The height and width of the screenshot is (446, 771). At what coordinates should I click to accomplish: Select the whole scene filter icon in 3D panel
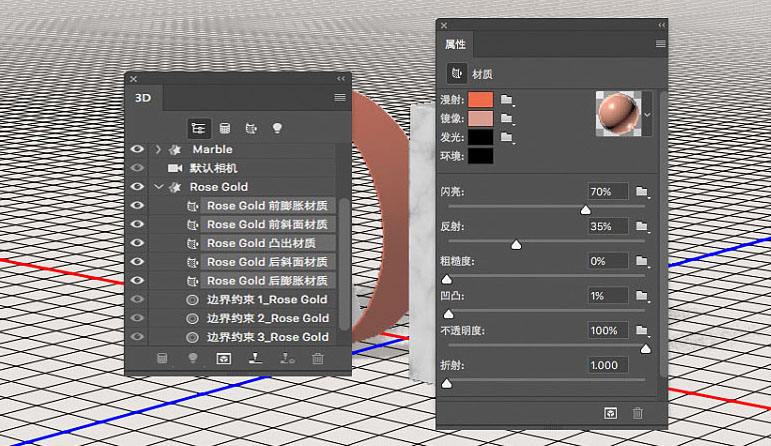pos(199,129)
